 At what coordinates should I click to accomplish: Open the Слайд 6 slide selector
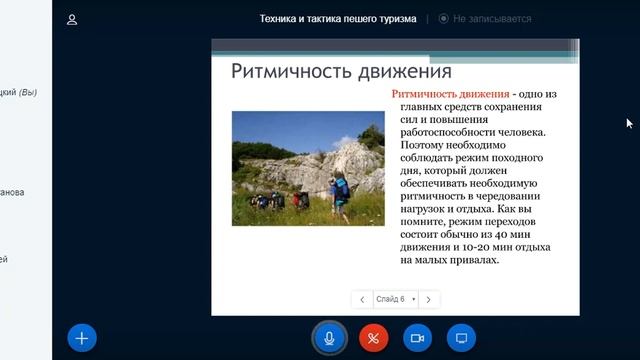pyautogui.click(x=396, y=300)
